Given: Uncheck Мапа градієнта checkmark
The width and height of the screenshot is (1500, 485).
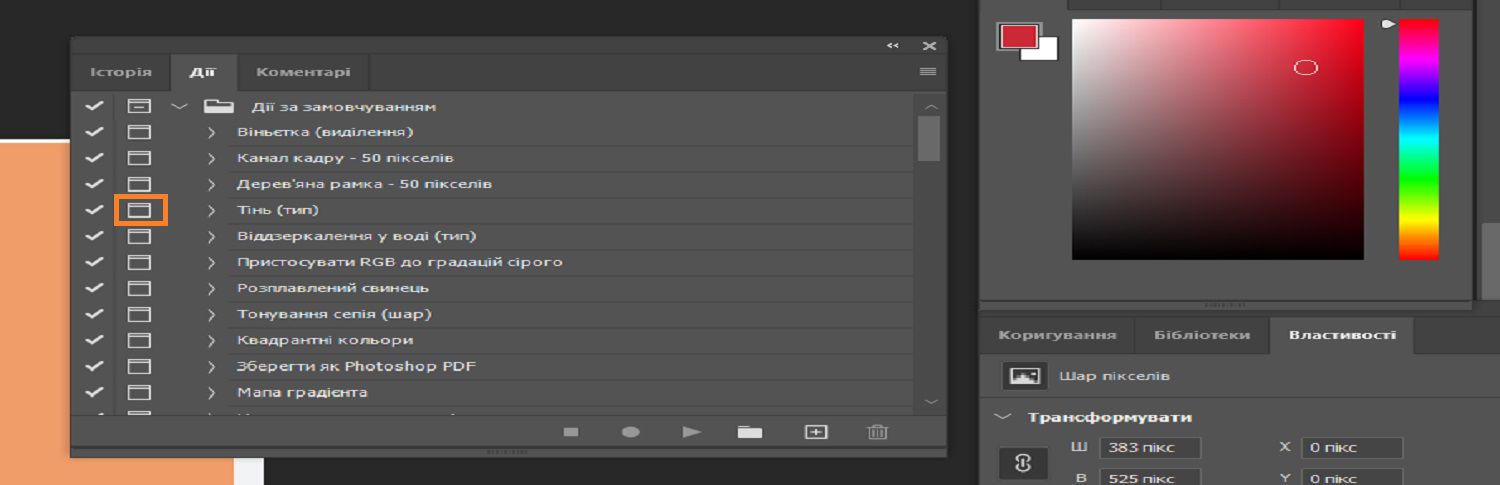Looking at the screenshot, I should tap(95, 392).
